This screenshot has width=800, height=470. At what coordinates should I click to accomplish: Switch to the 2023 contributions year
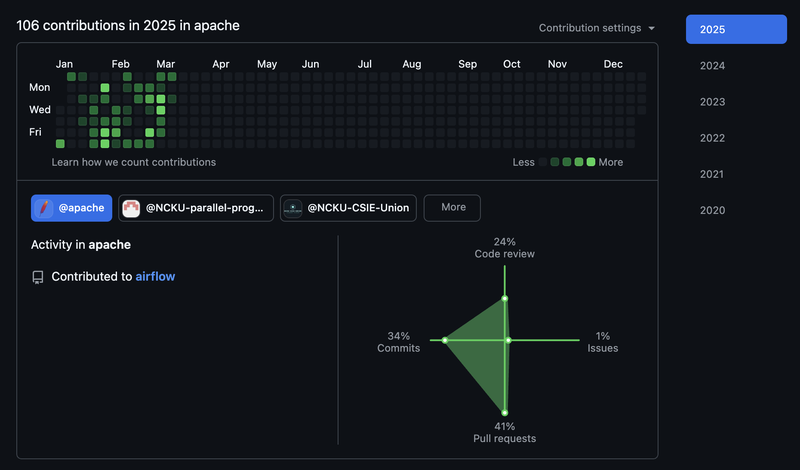click(x=712, y=102)
